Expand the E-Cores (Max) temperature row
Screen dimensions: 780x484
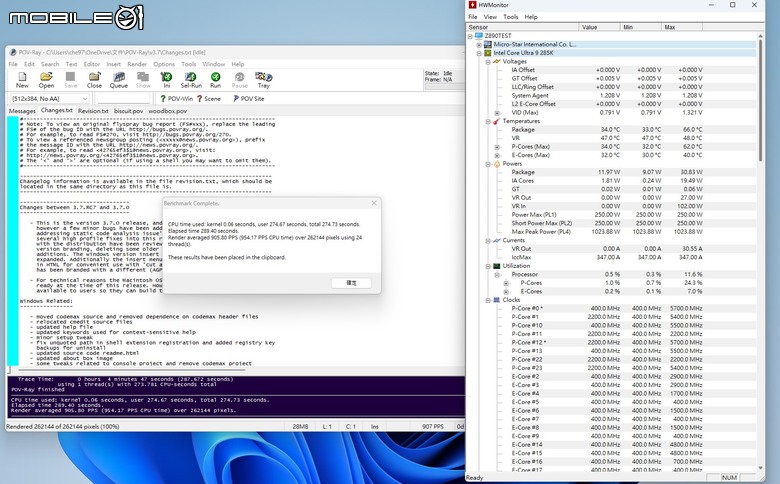click(x=497, y=155)
